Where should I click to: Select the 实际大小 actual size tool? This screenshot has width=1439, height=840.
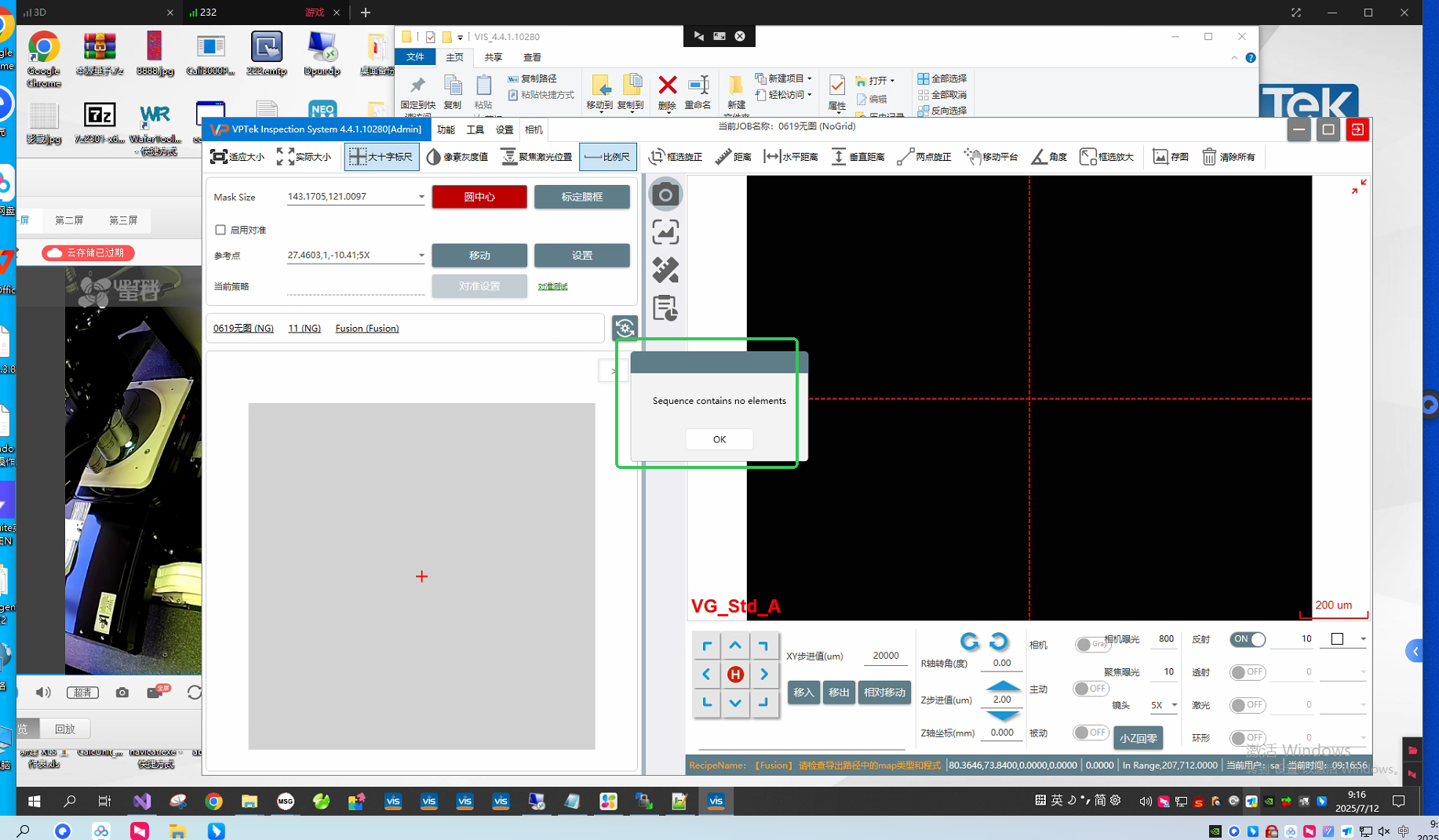point(304,157)
